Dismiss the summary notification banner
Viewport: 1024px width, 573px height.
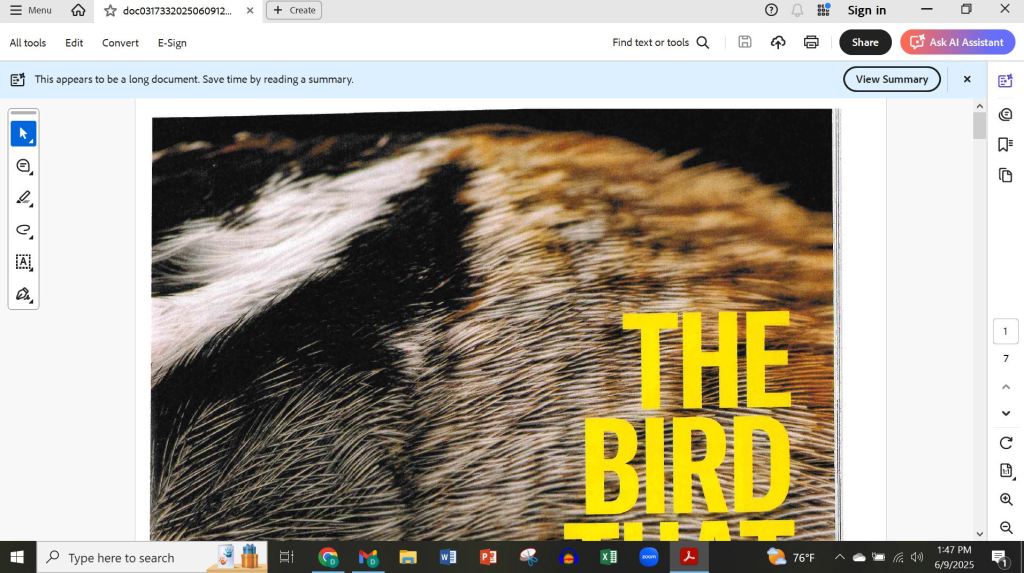967,79
